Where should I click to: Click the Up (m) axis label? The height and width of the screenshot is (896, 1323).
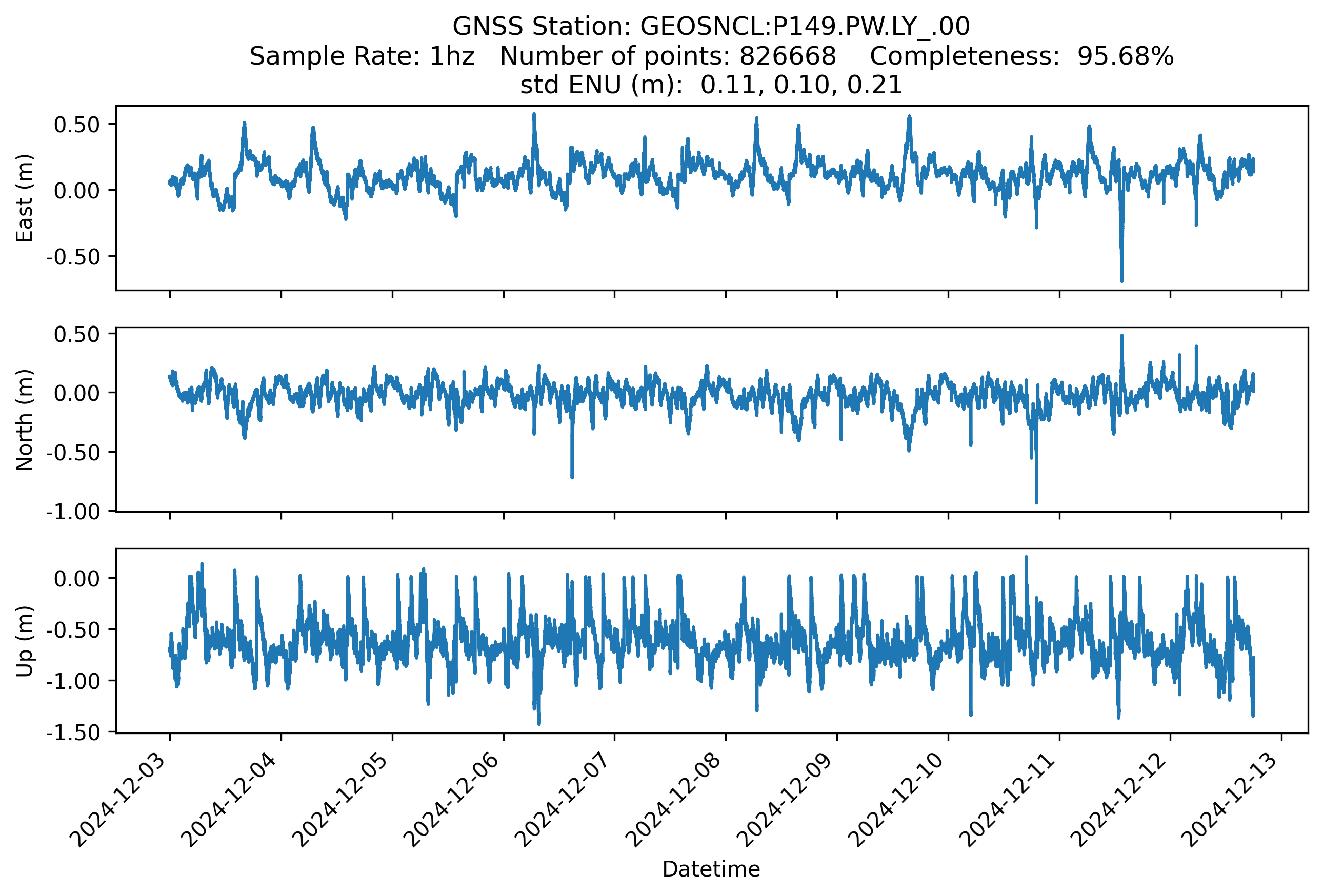pyautogui.click(x=25, y=641)
